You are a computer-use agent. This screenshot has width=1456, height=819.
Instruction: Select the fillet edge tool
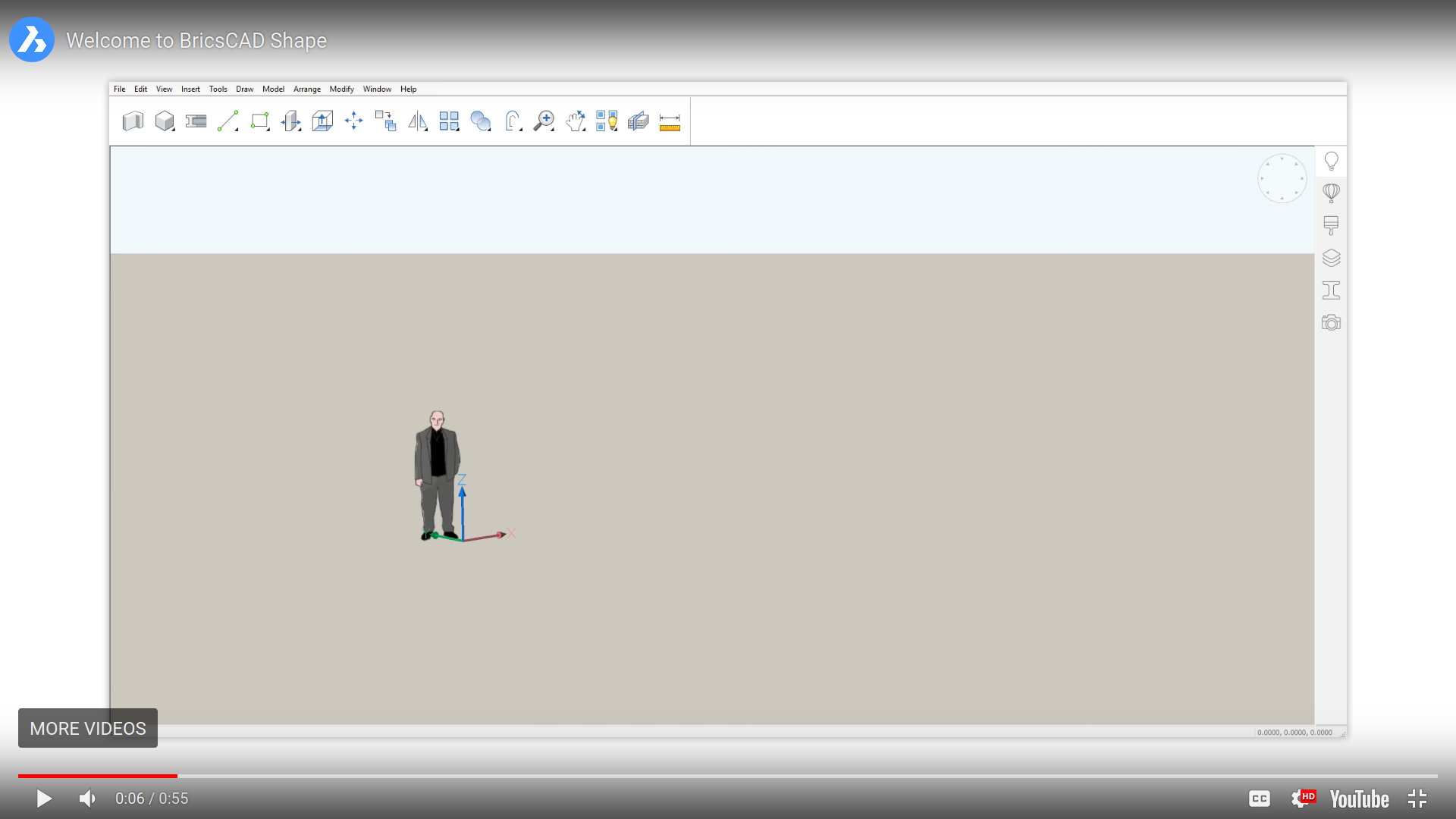click(513, 121)
